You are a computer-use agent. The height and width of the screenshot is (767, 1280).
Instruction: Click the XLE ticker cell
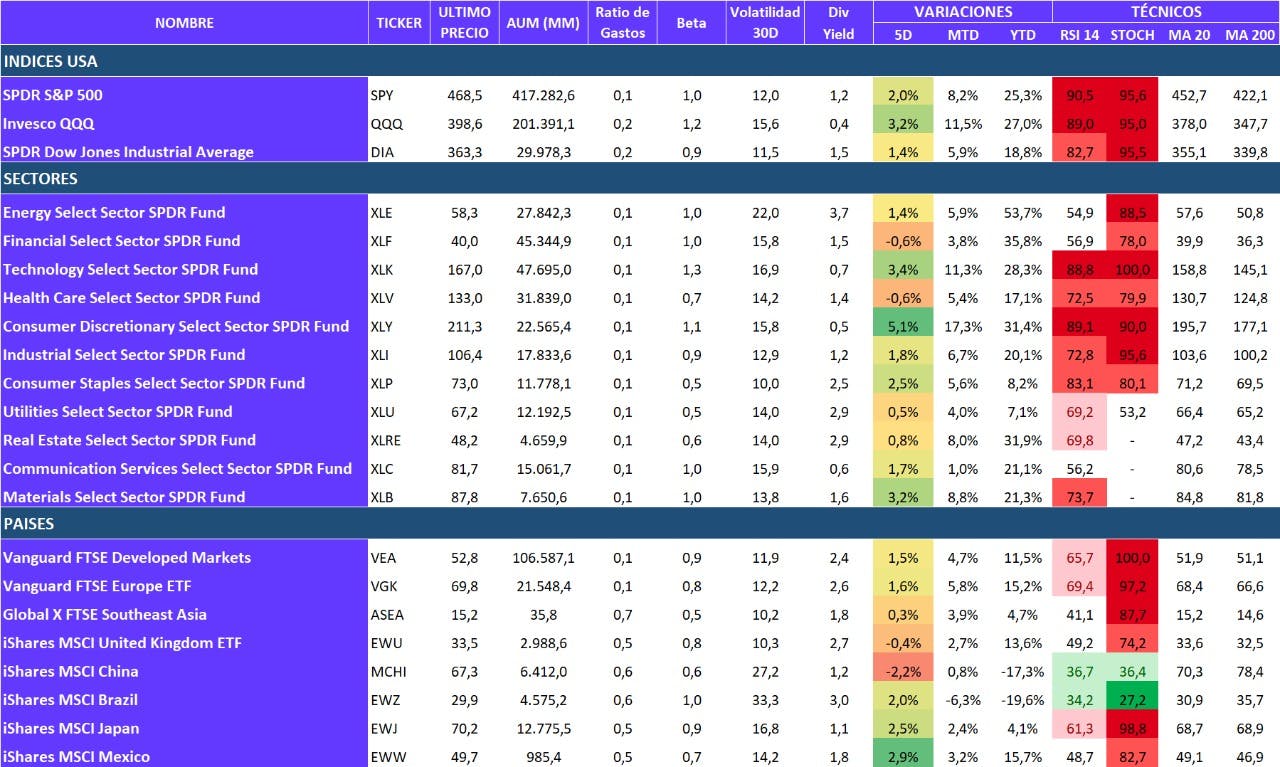tap(399, 212)
